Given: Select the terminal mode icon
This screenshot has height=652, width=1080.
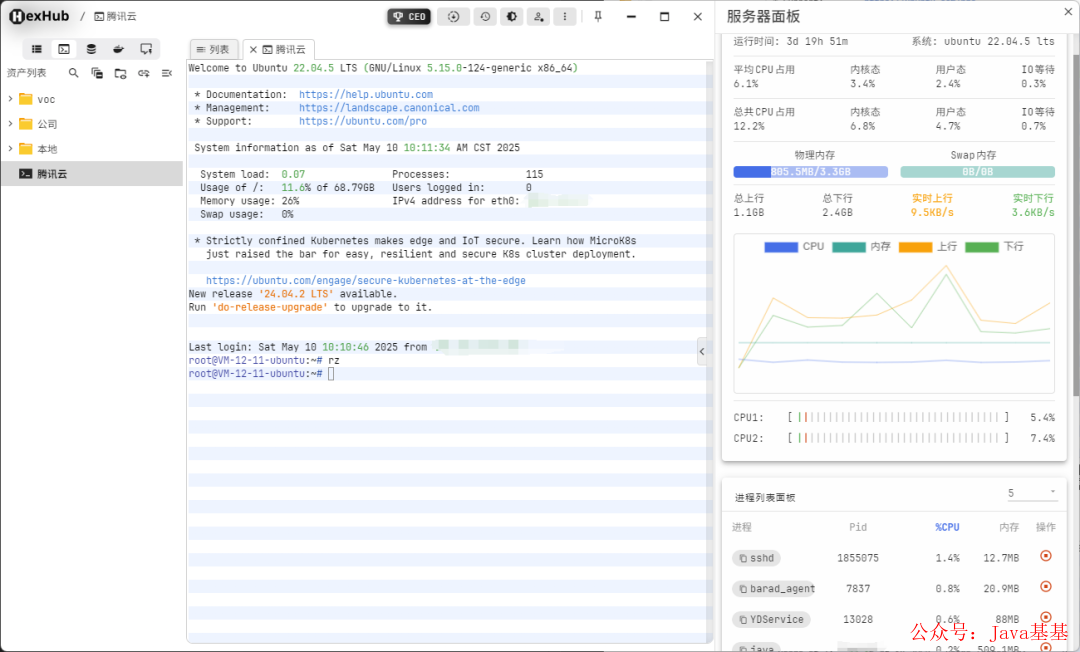Looking at the screenshot, I should tap(64, 49).
